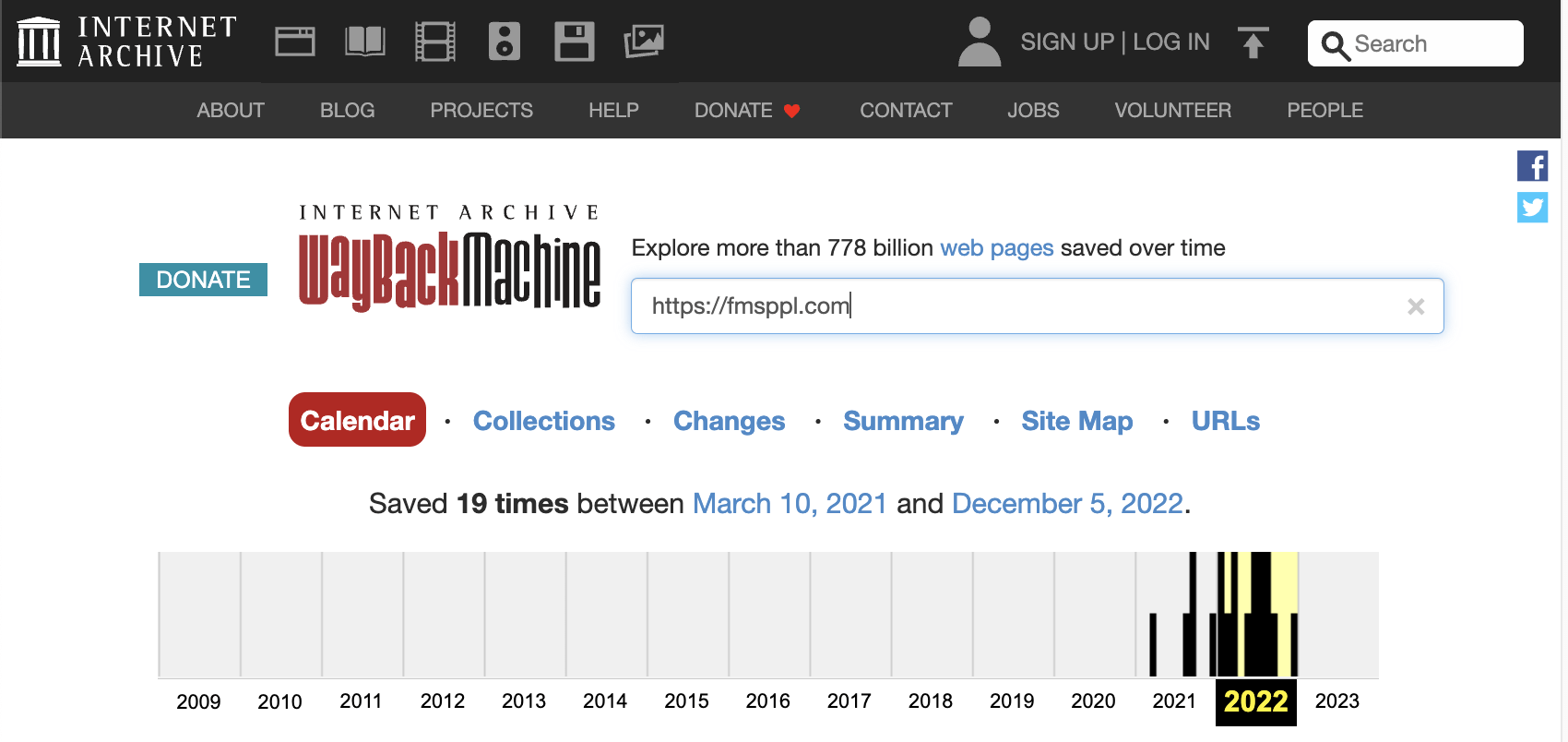Open the BLOG menu item

[347, 111]
